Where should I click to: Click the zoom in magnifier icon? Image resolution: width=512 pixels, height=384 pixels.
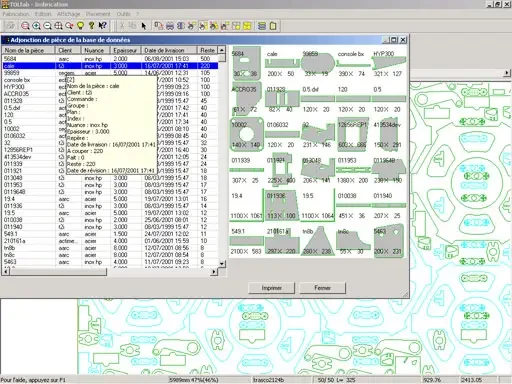(36, 26)
